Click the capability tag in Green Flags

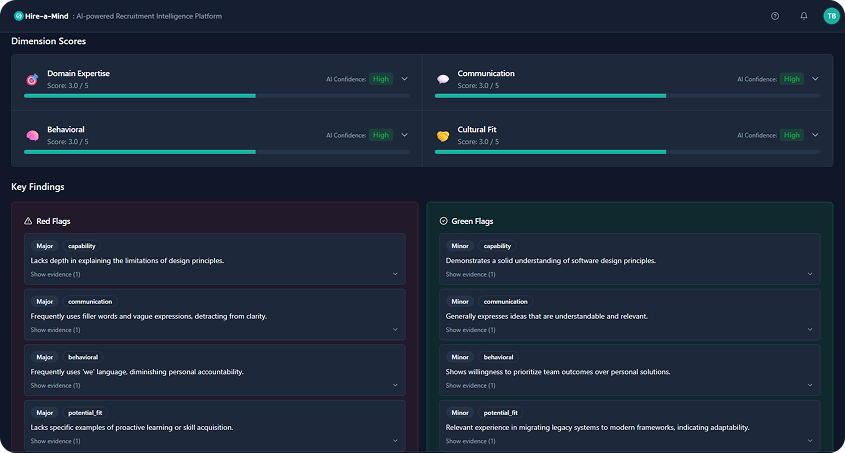tap(497, 246)
